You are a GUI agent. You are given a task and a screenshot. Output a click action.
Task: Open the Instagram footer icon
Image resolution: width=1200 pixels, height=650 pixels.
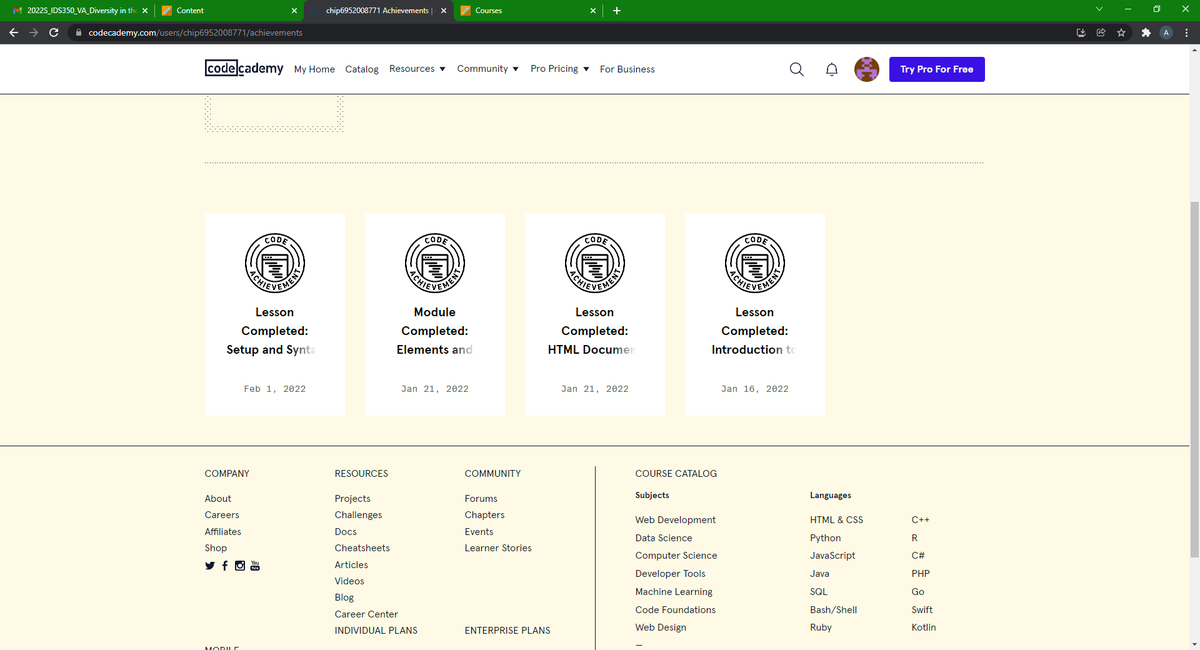coord(239,566)
